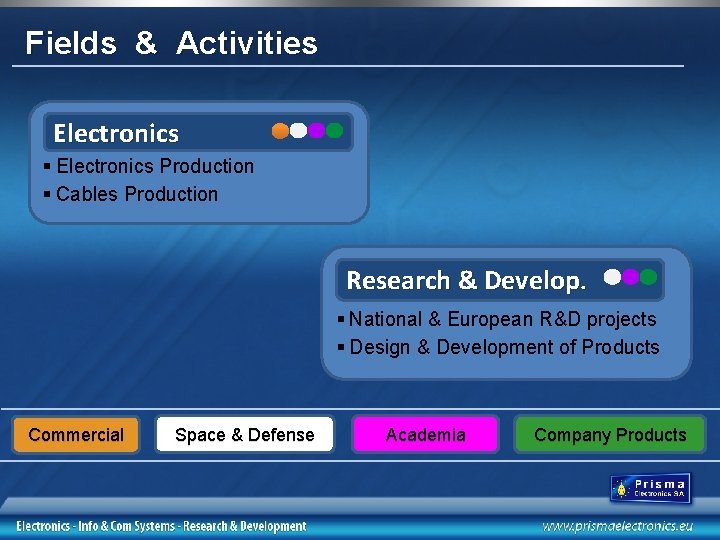This screenshot has width=720, height=540.
Task: Click National & European R&D projects bullet
Action: click(x=497, y=319)
